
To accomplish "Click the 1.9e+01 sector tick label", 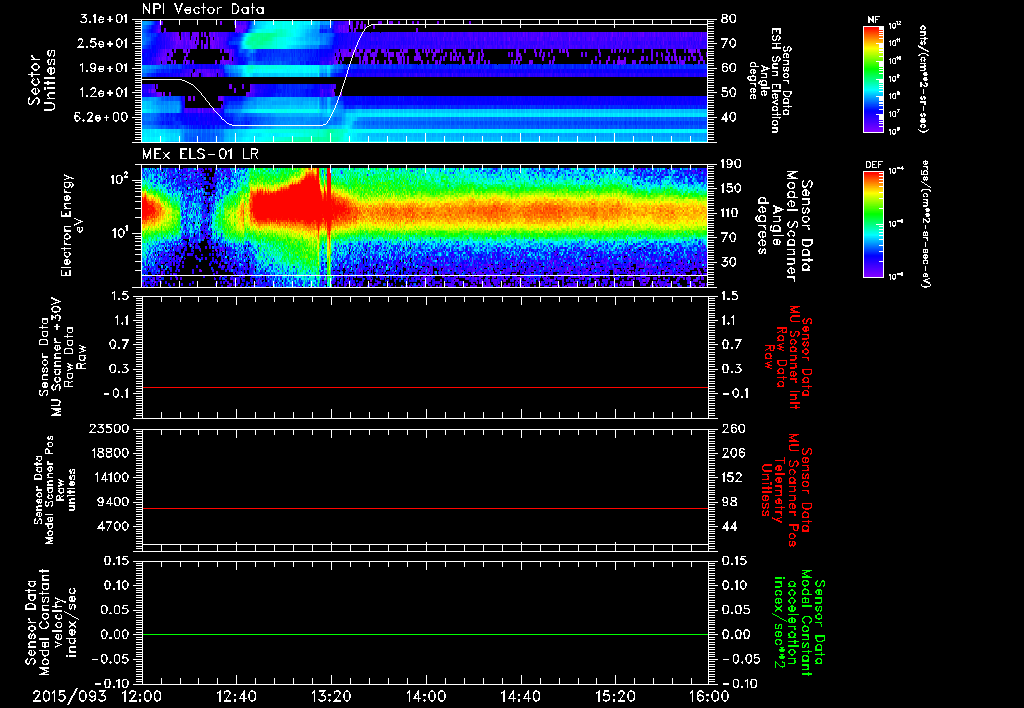I will point(104,68).
